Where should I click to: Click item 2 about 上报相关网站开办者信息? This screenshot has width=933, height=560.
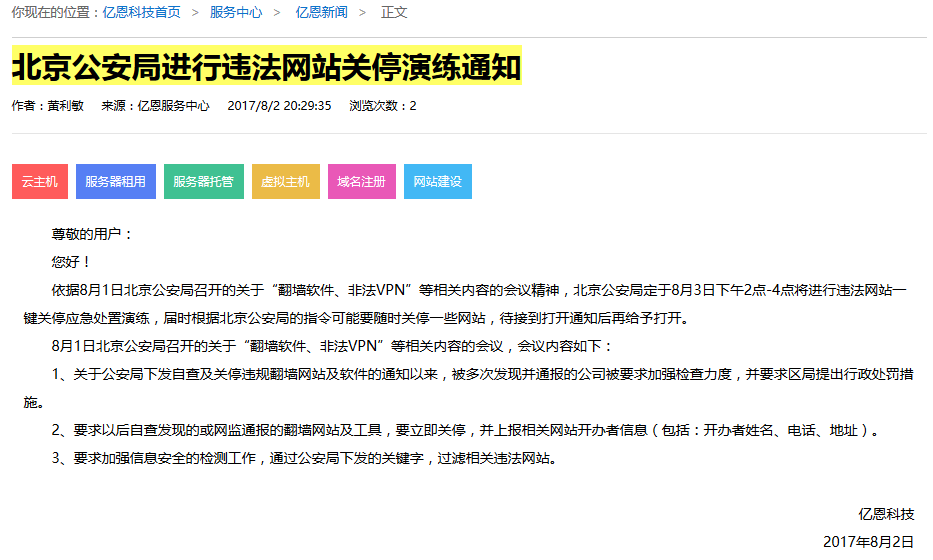tap(465, 430)
